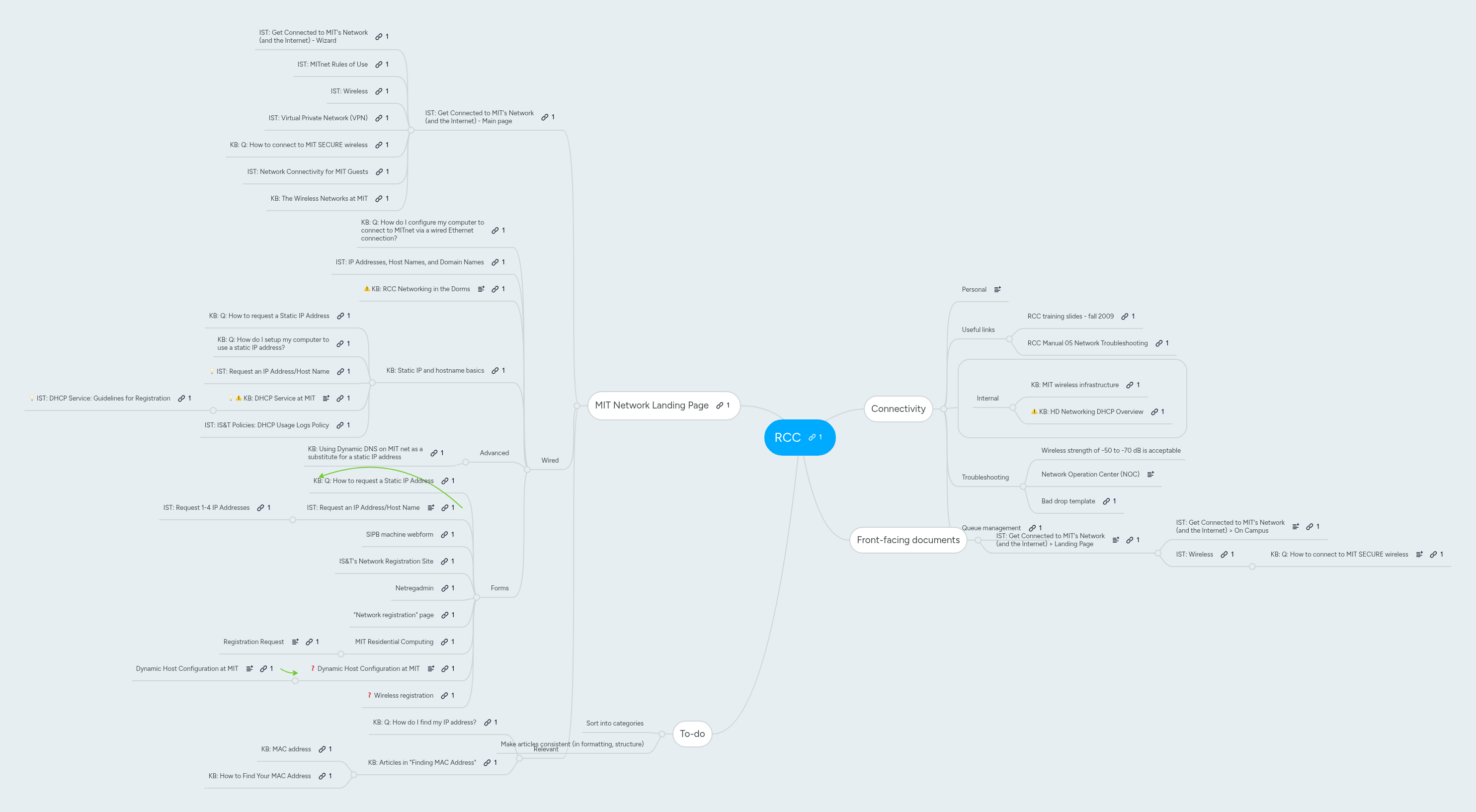Select the Front-facing documents node
Image resolution: width=1476 pixels, height=812 pixels.
pyautogui.click(x=907, y=540)
